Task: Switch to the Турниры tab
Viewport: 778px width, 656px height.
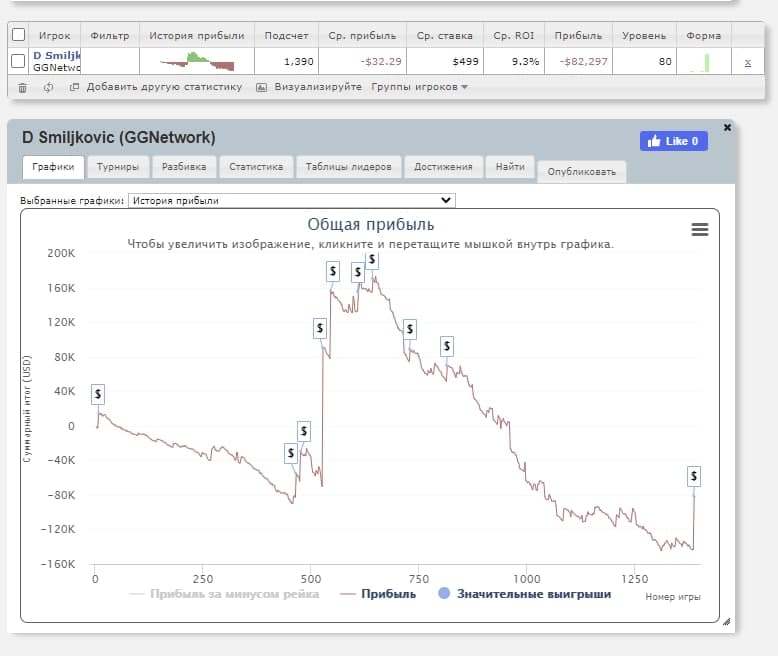Action: [x=118, y=167]
